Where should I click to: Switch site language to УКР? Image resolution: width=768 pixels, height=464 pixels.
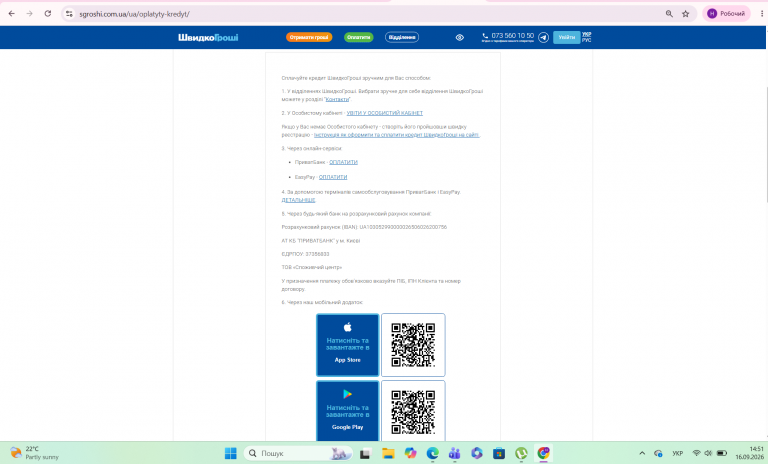586,34
